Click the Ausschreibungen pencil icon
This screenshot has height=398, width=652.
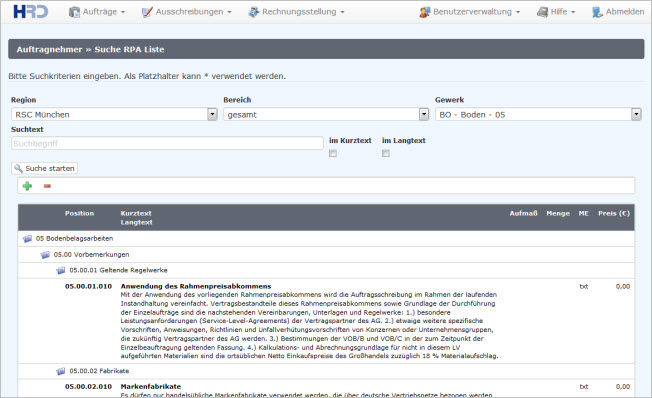click(x=147, y=12)
